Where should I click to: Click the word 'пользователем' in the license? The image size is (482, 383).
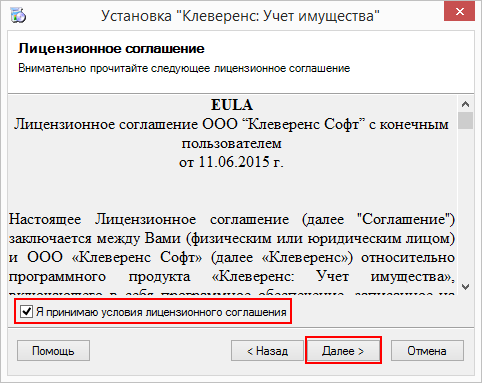point(232,144)
